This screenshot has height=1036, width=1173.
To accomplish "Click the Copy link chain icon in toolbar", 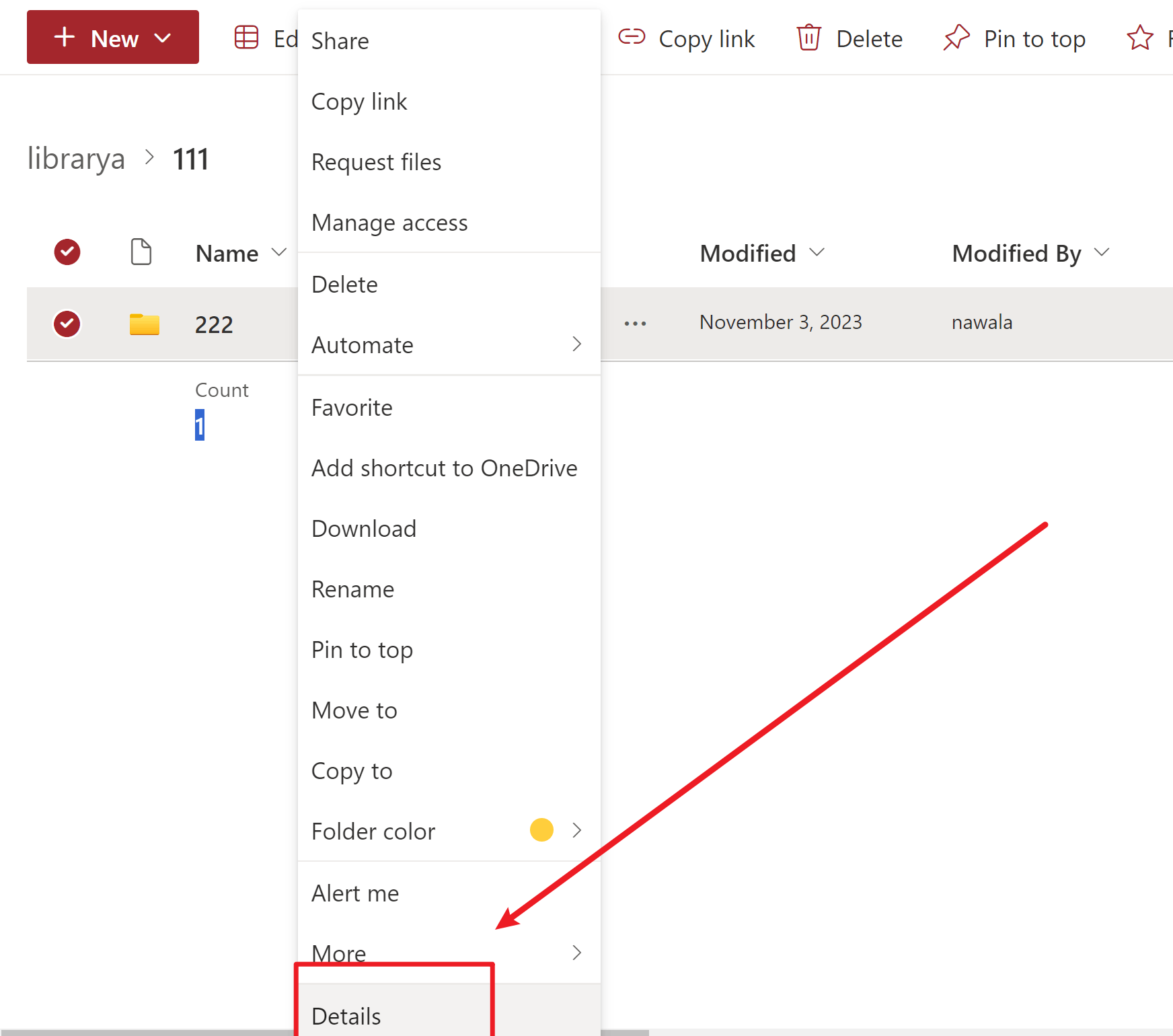I will (x=632, y=37).
